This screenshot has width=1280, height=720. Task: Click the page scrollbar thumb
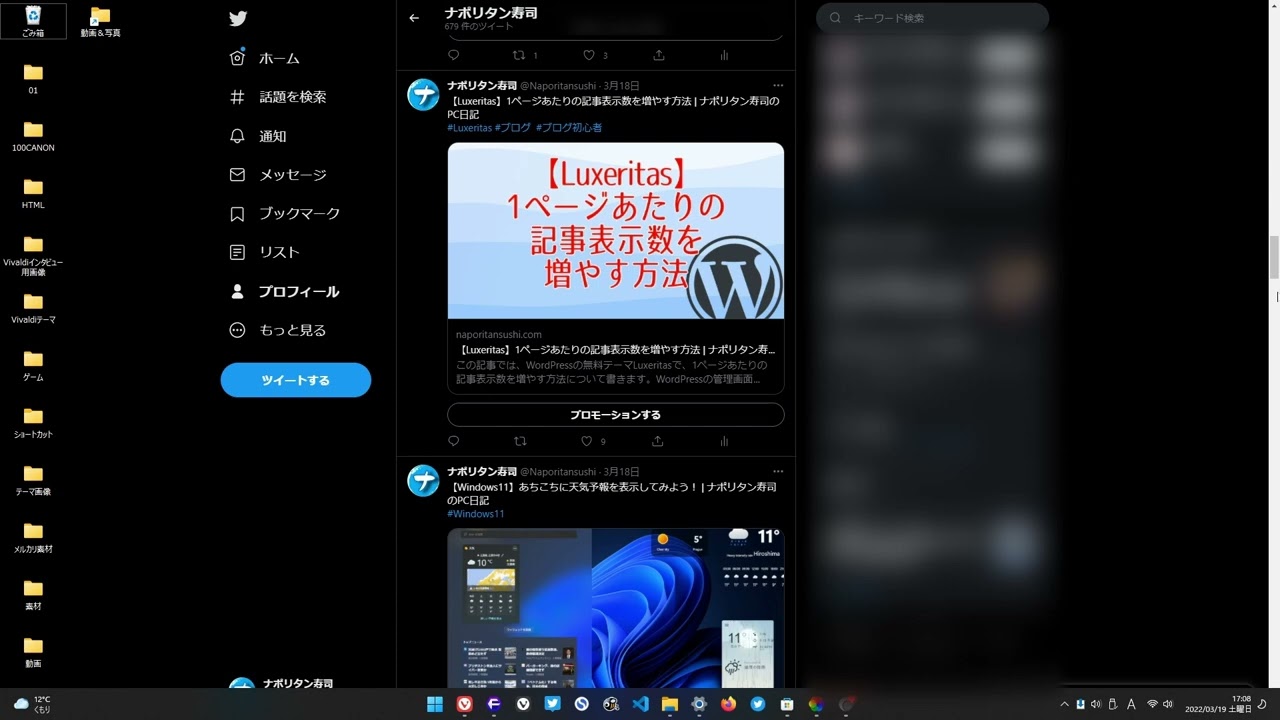coord(1274,258)
